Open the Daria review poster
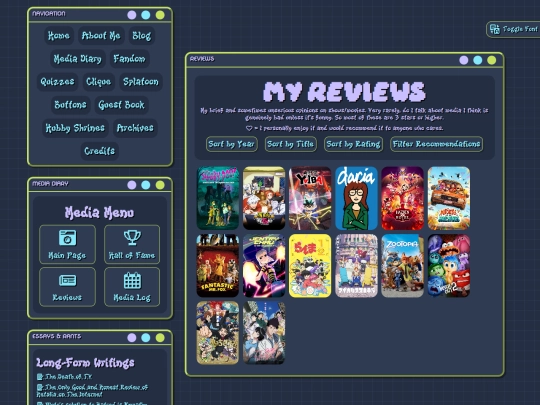 356,198
